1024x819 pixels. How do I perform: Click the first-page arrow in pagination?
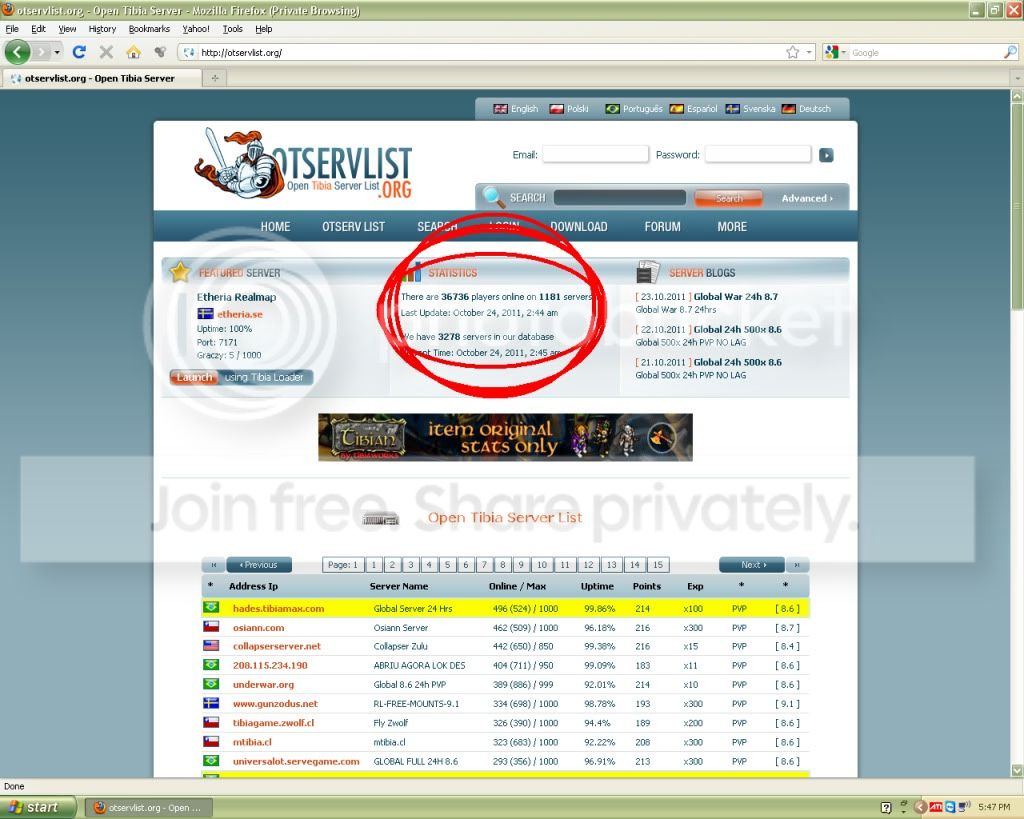[x=214, y=565]
